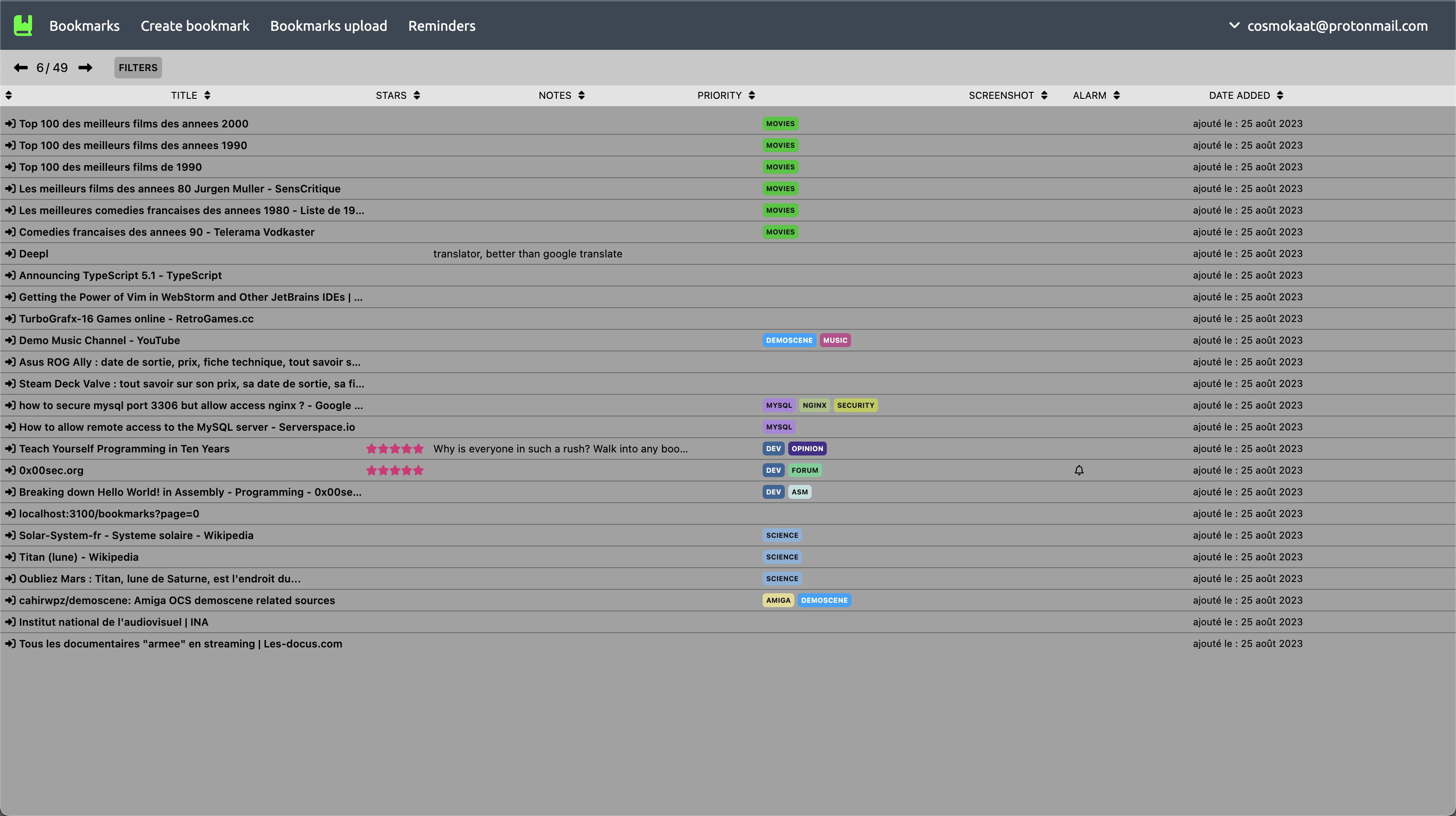Screen dimensions: 1456x816
Task: Click open icon next to Demo Music Channel
Action: 10,340
